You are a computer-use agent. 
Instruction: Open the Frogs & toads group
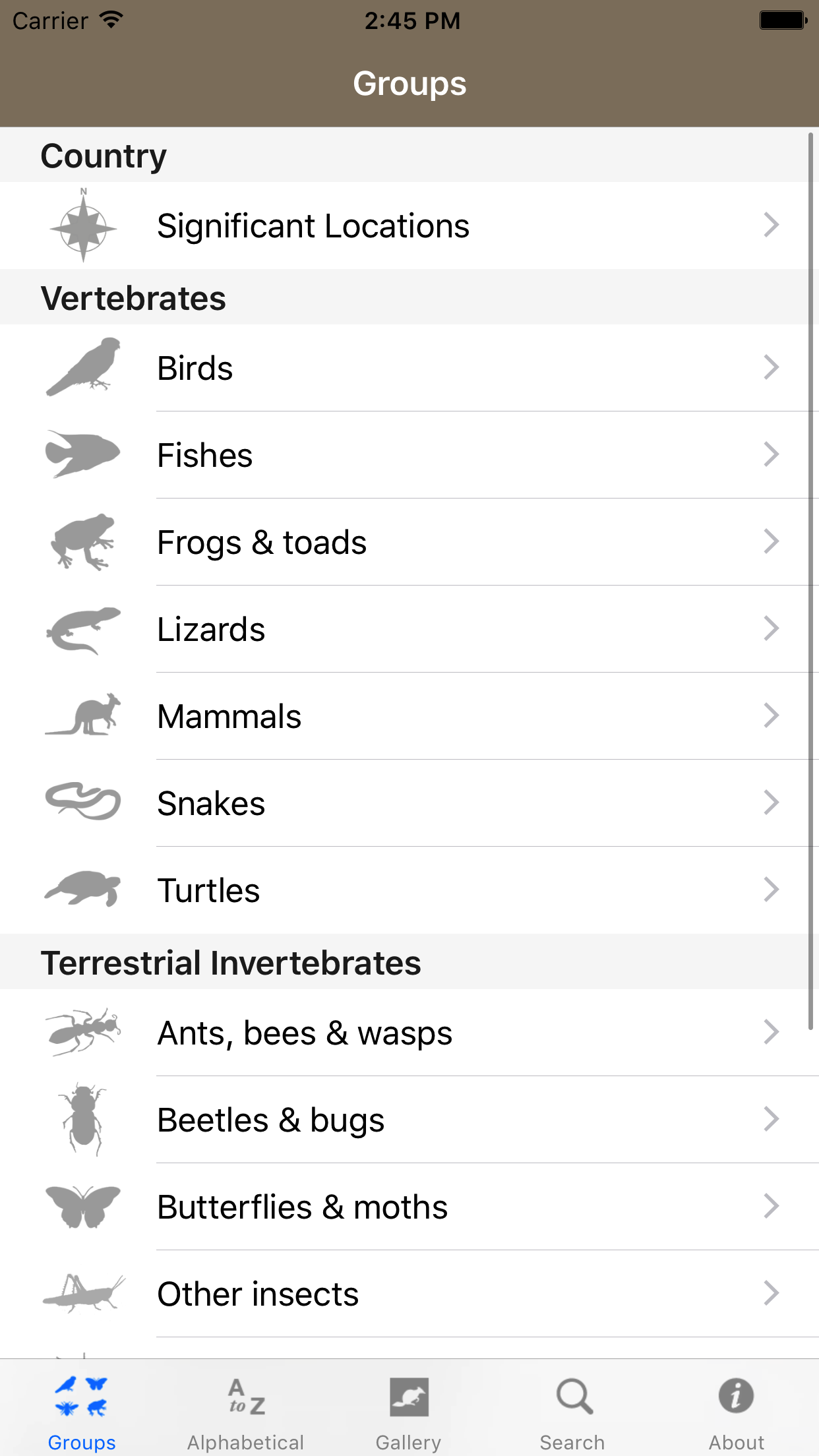tap(262, 543)
